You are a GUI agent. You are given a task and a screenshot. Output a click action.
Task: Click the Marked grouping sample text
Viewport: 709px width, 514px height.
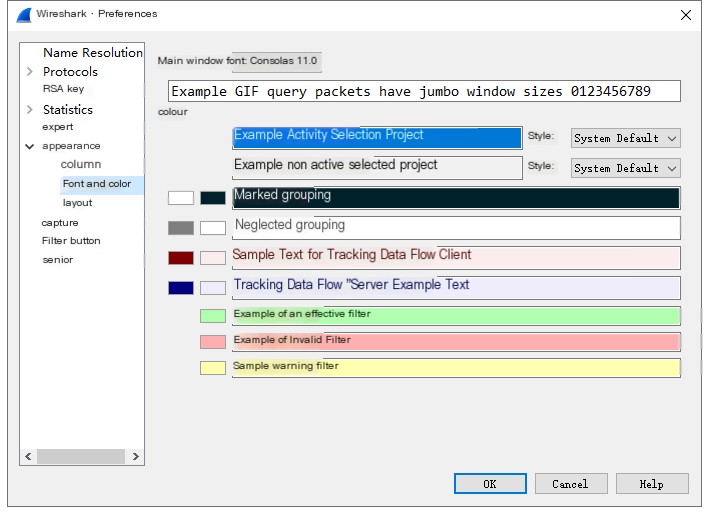(456, 198)
